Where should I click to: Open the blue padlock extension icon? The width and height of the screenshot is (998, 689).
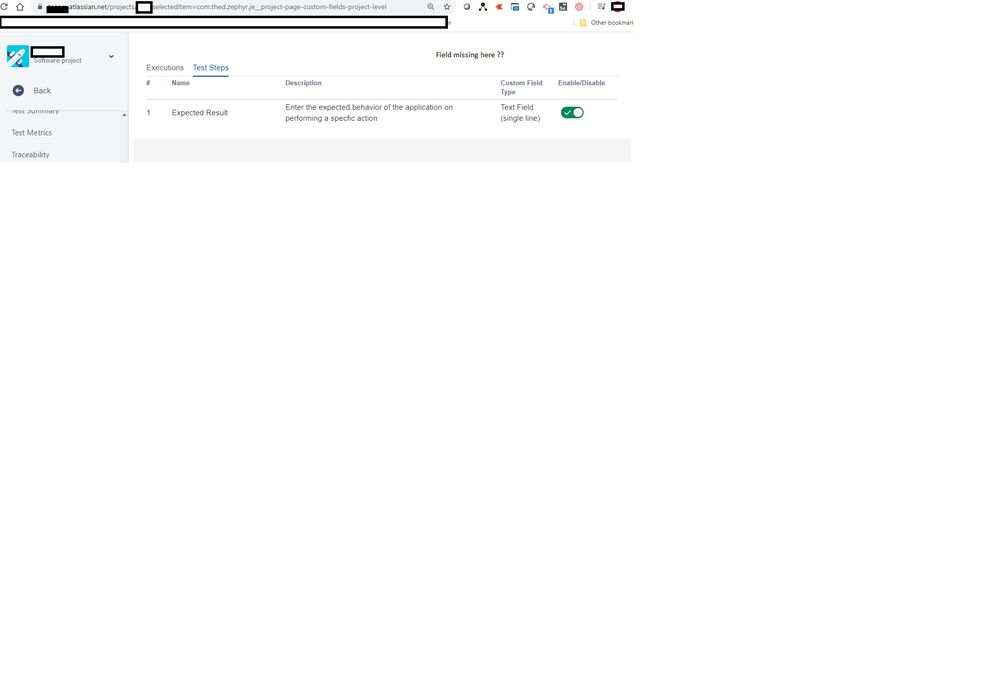click(546, 7)
